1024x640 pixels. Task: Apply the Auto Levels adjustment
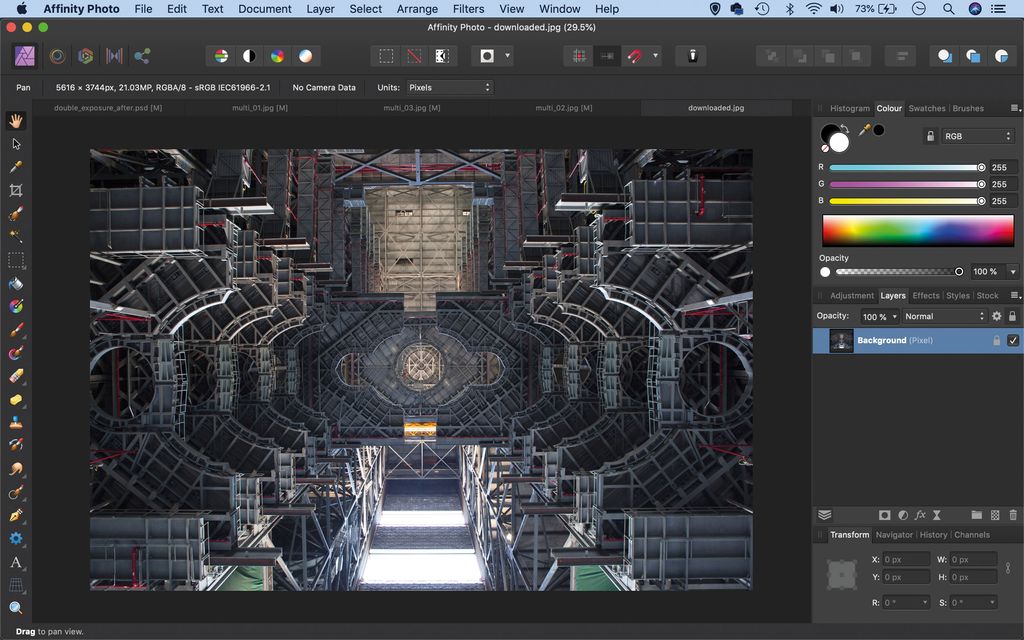pyautogui.click(x=220, y=55)
